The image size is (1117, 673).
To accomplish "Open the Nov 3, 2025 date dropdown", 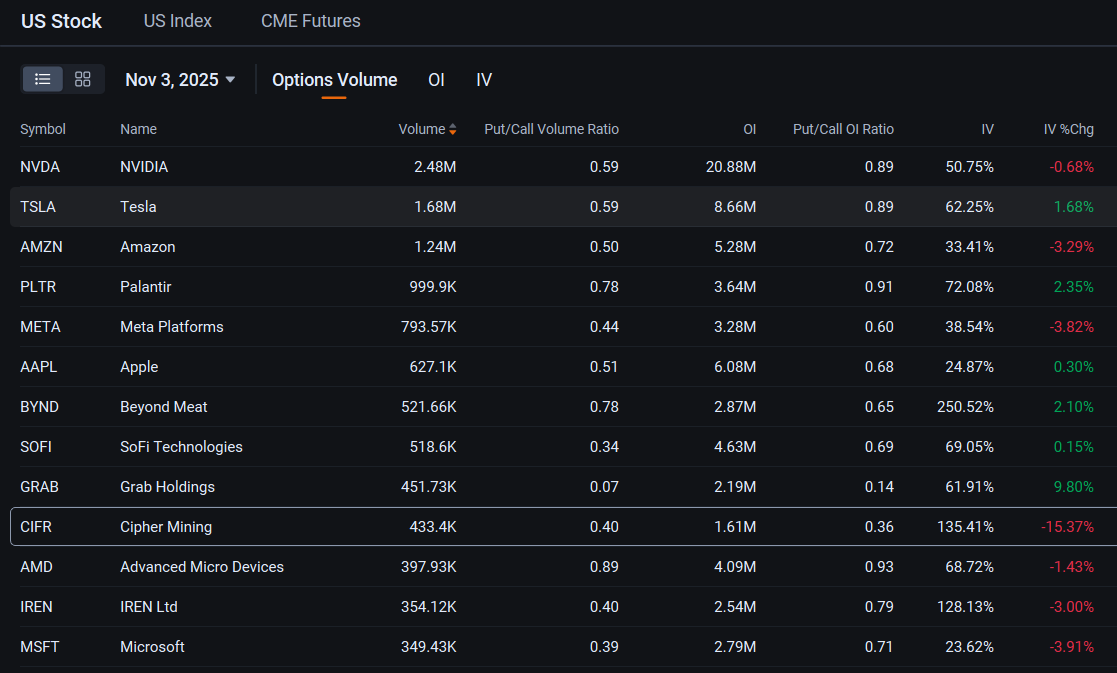I will tap(180, 80).
